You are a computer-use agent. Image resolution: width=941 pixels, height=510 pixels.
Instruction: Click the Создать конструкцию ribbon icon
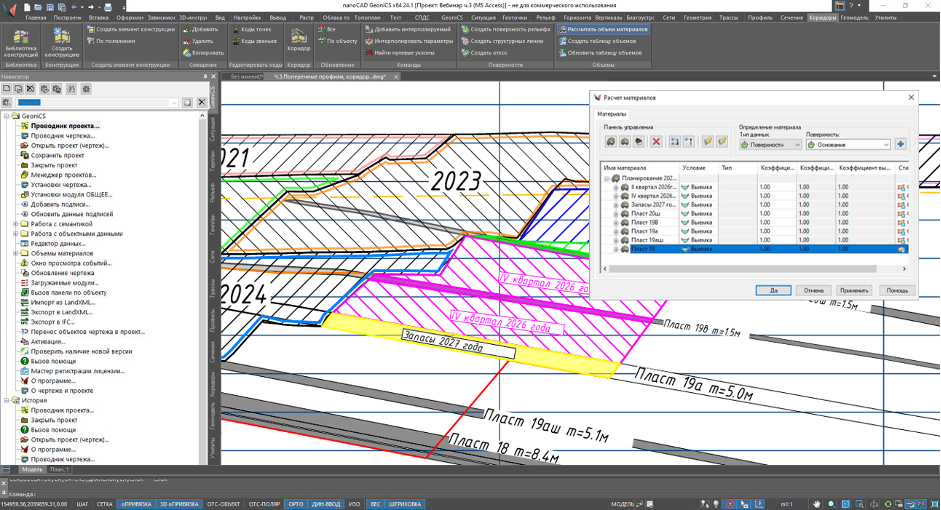(x=62, y=38)
